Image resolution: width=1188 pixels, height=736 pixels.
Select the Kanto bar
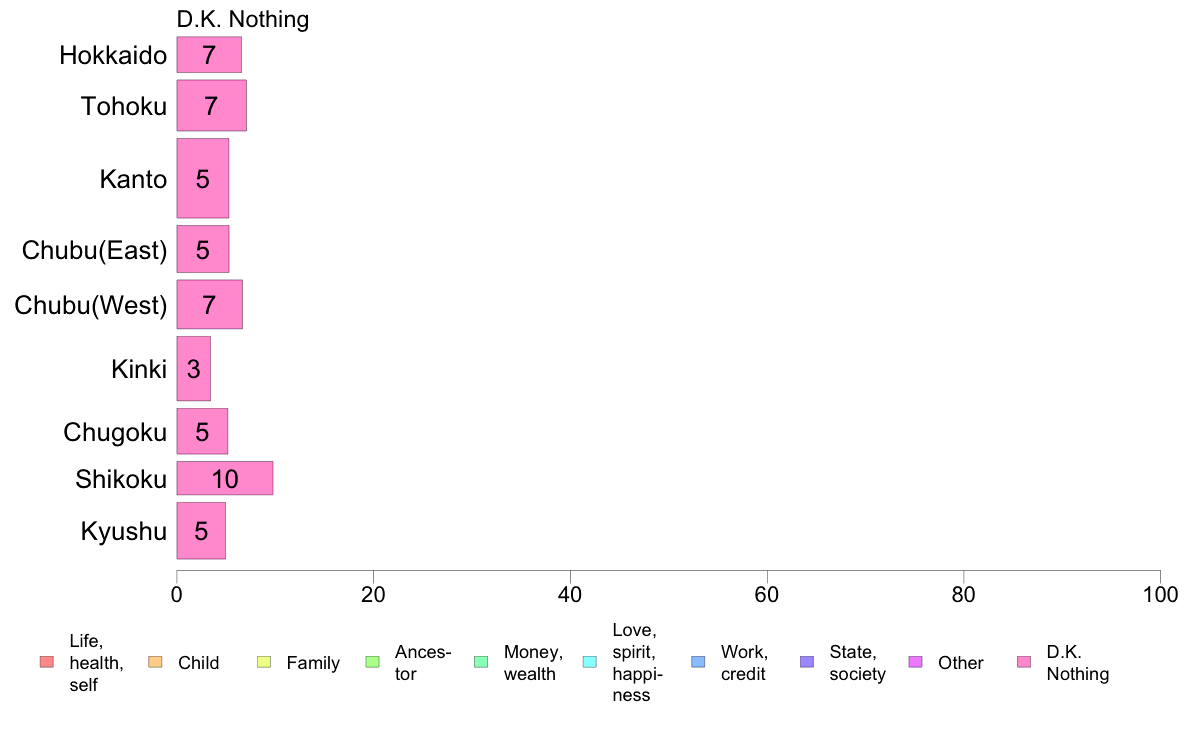(202, 179)
